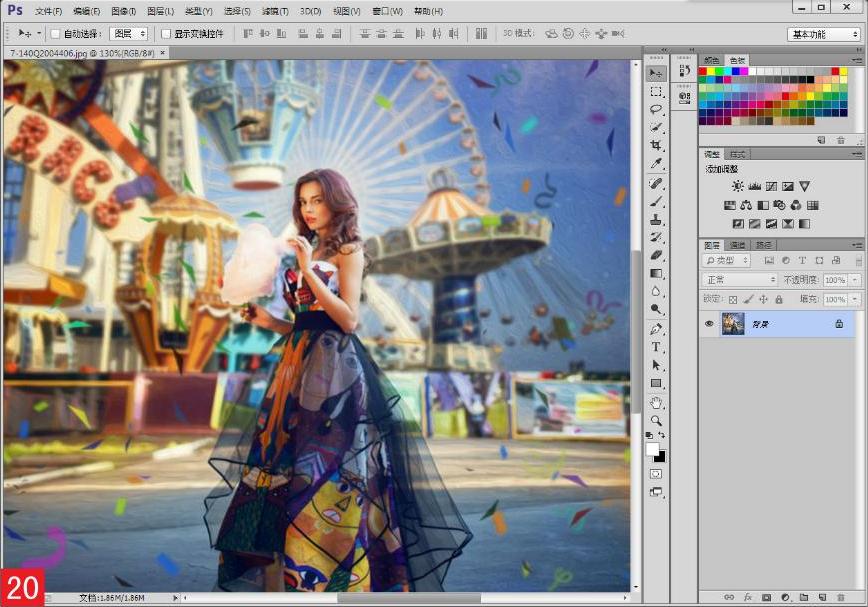Toggle lock position
The image size is (868, 607).
coord(763,299)
